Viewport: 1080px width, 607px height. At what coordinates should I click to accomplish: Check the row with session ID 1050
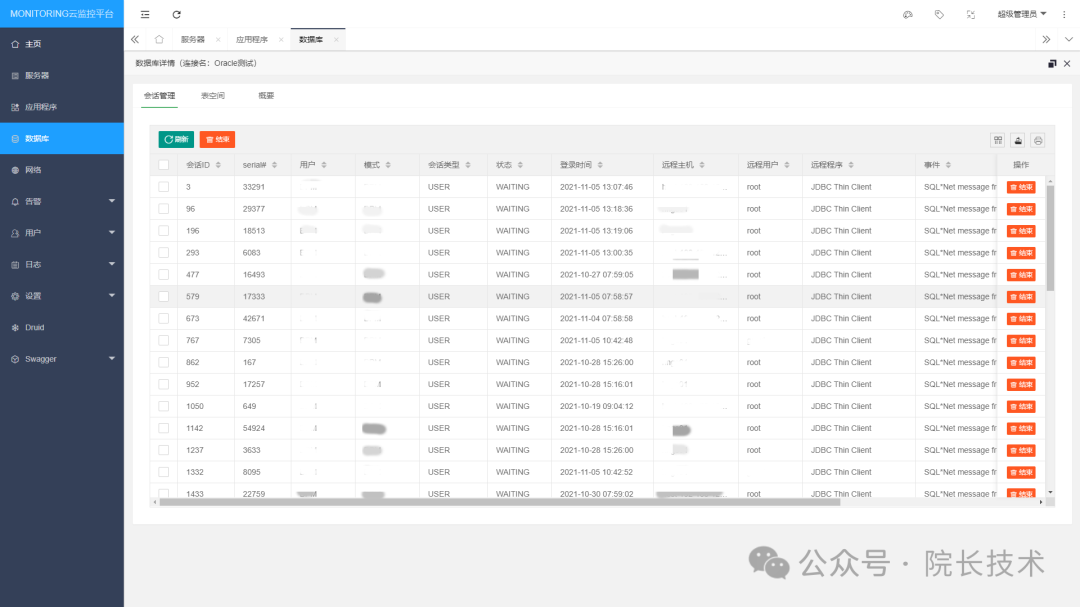163,406
